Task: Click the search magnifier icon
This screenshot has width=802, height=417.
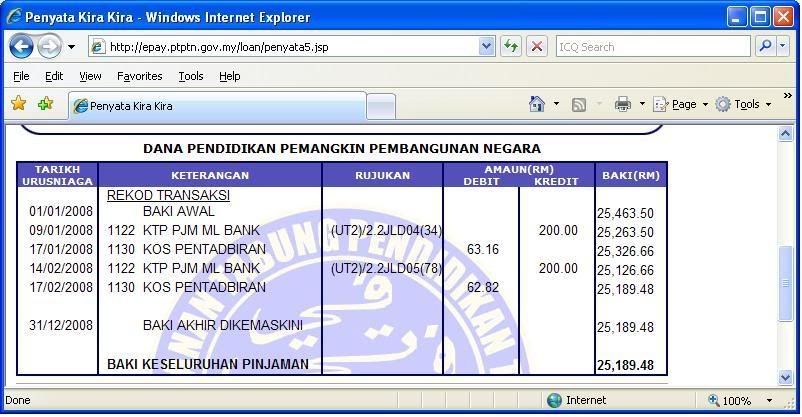Action: coord(765,46)
